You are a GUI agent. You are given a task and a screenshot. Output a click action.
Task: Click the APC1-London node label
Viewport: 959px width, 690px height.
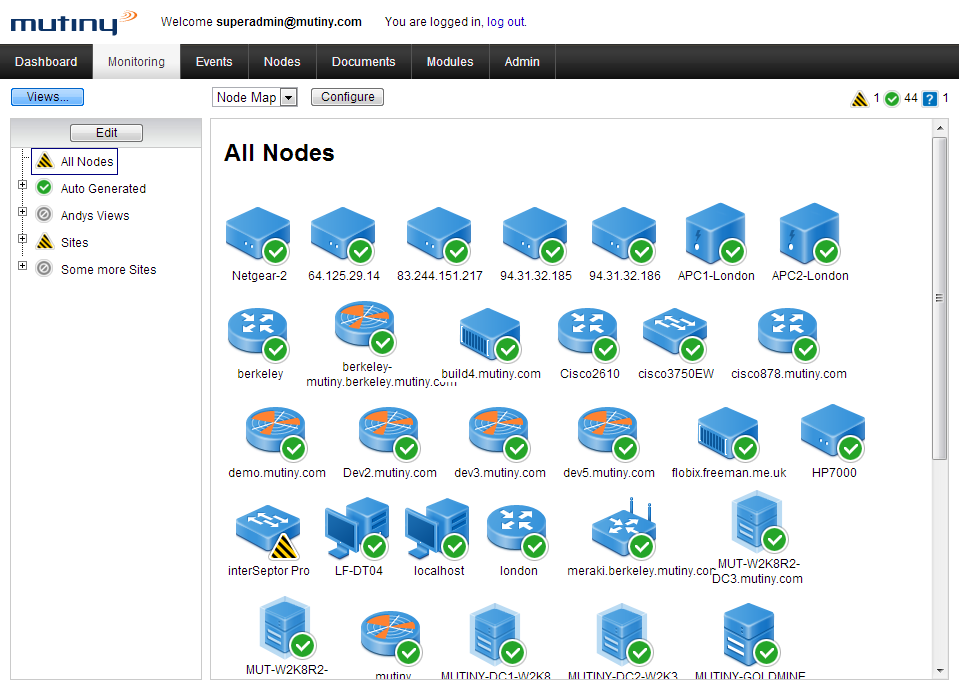coord(716,276)
